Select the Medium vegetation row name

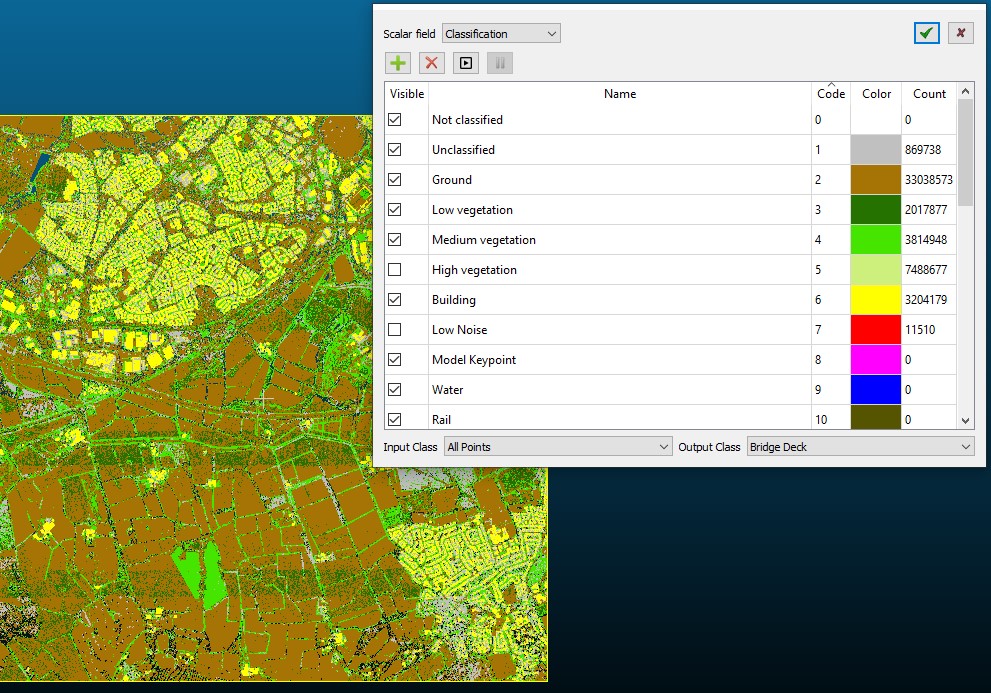click(x=484, y=240)
